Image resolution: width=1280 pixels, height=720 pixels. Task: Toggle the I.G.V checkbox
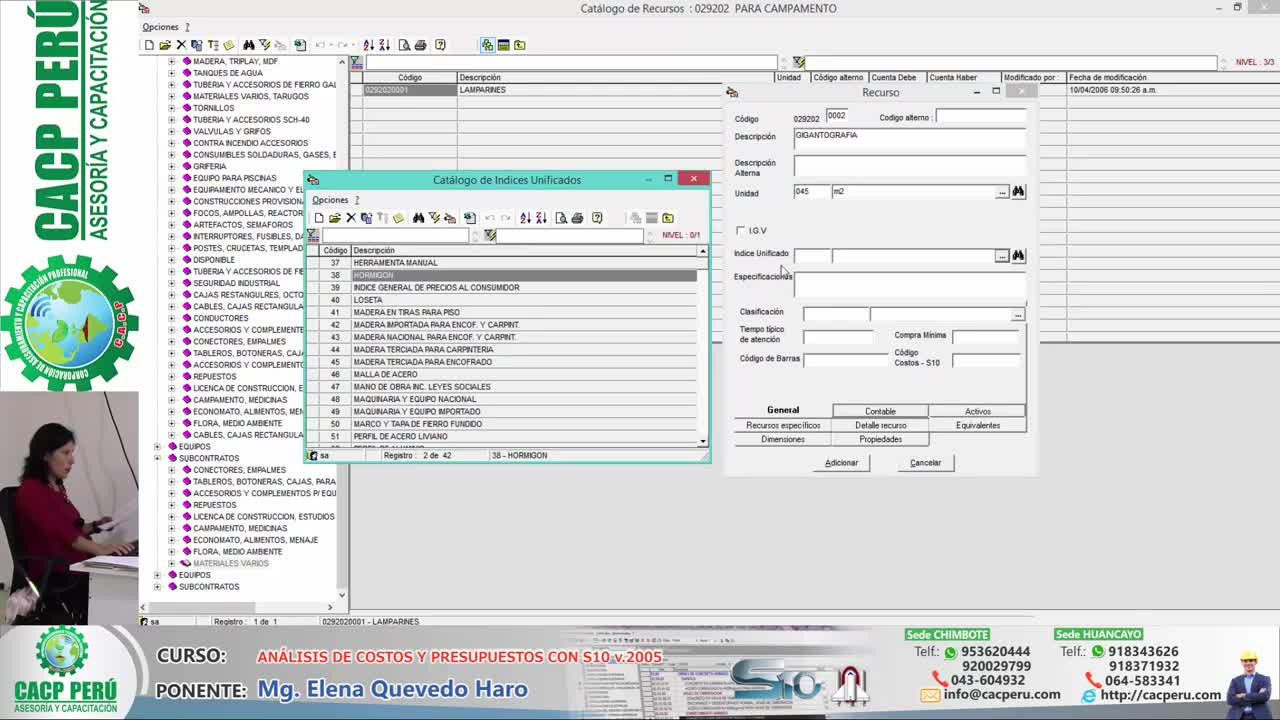coord(741,231)
